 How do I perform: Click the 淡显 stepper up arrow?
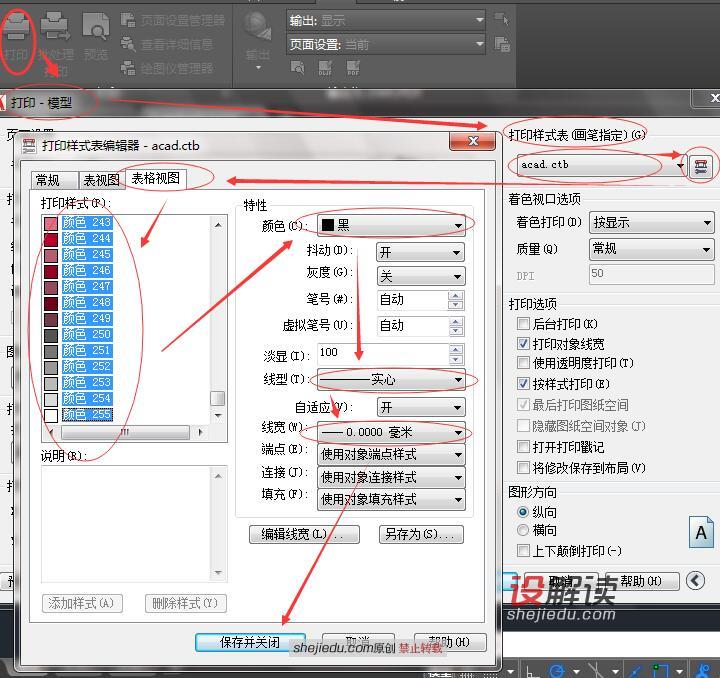click(x=456, y=349)
